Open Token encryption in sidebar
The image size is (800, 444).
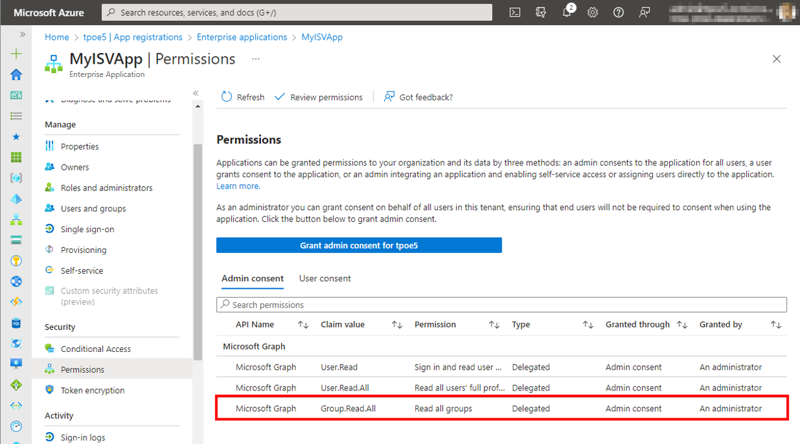click(x=94, y=390)
